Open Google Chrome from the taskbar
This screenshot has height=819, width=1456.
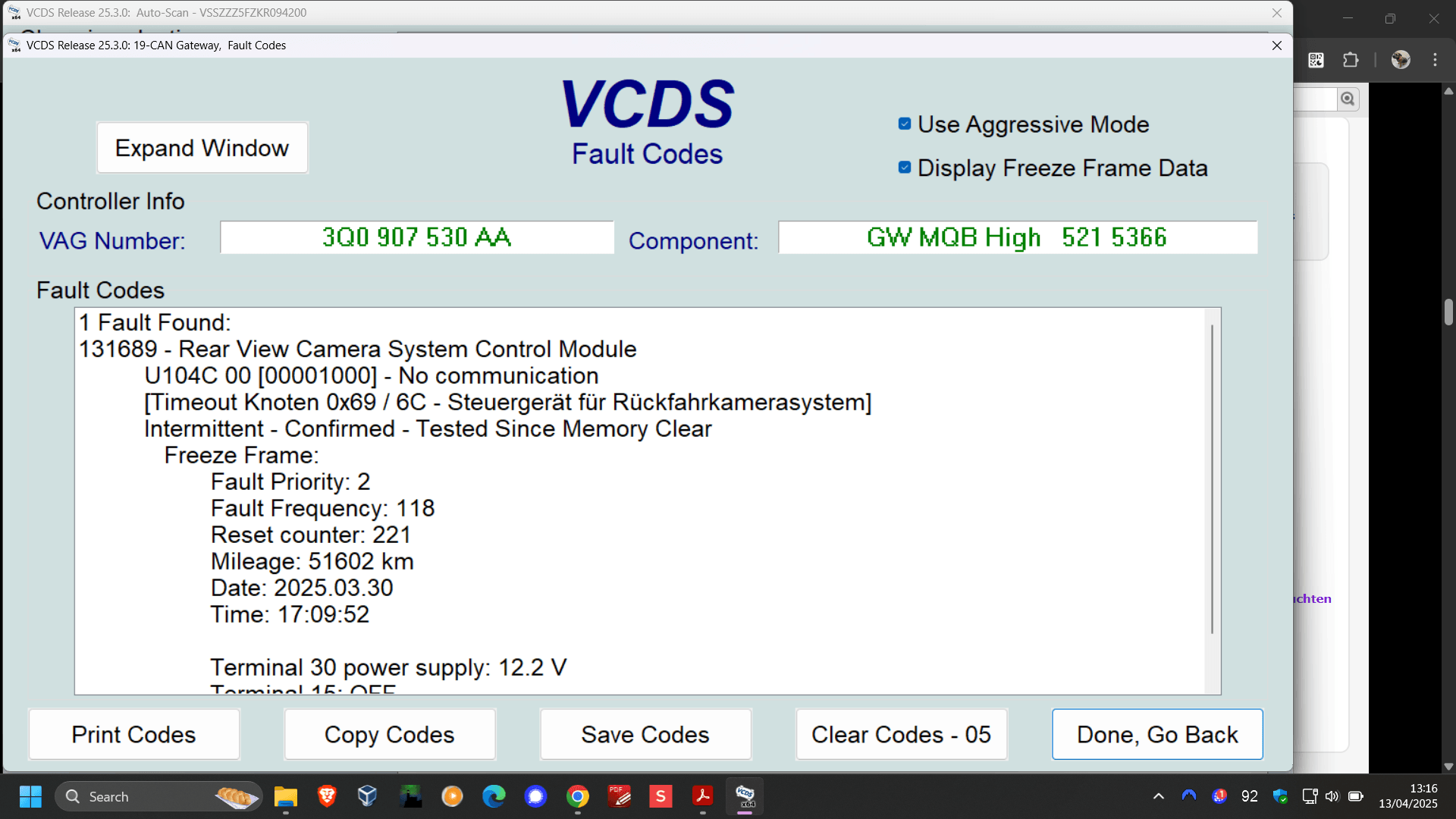click(578, 796)
